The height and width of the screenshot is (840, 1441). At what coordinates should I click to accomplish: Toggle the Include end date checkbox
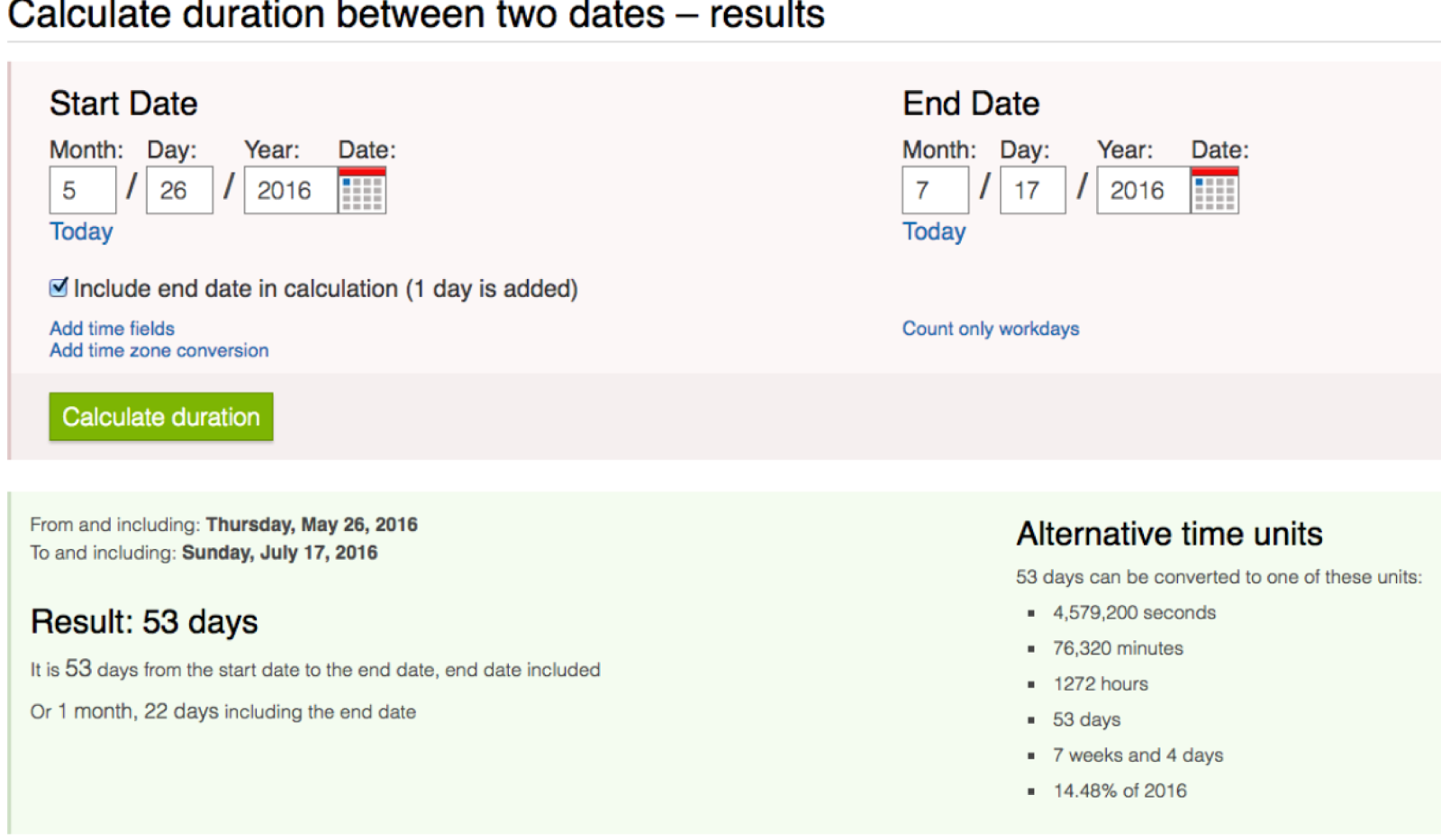(x=59, y=288)
